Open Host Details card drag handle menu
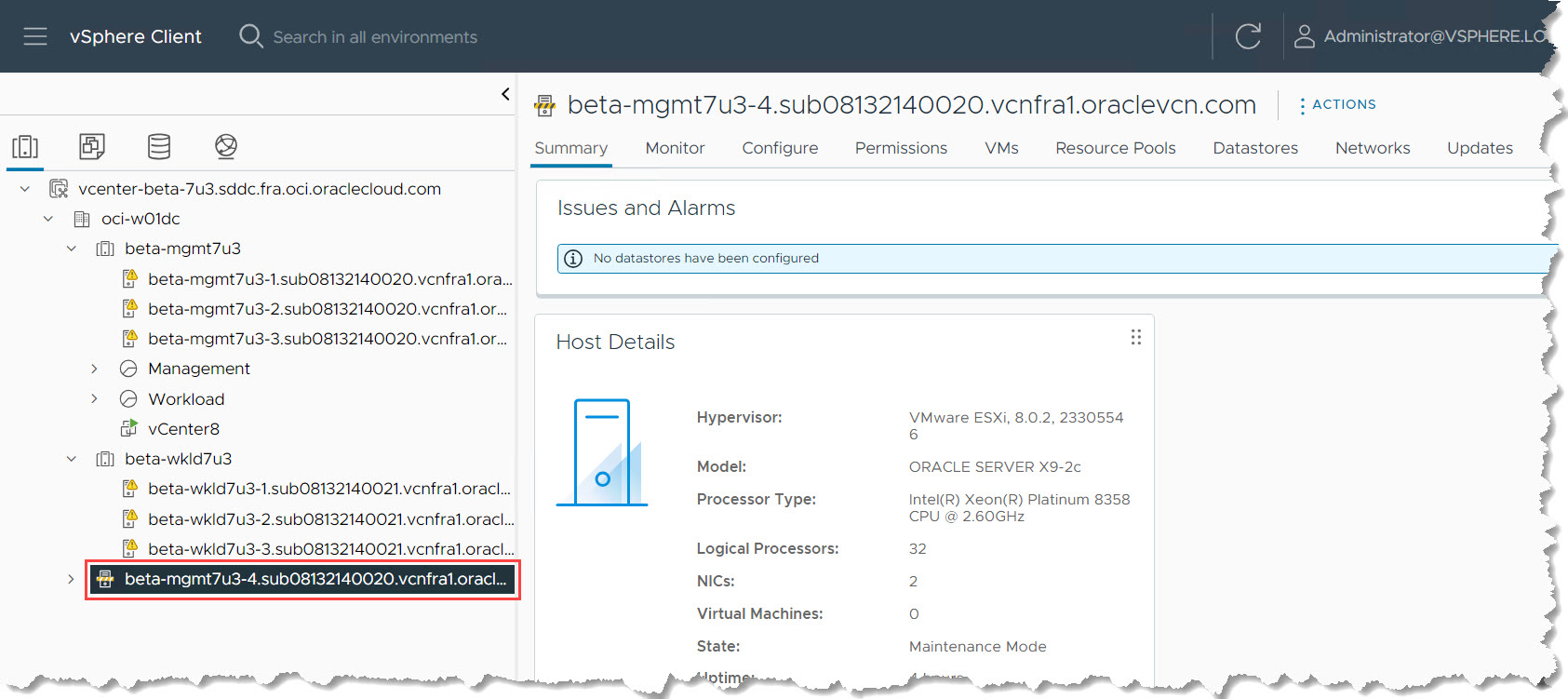1568x699 pixels. (x=1136, y=337)
